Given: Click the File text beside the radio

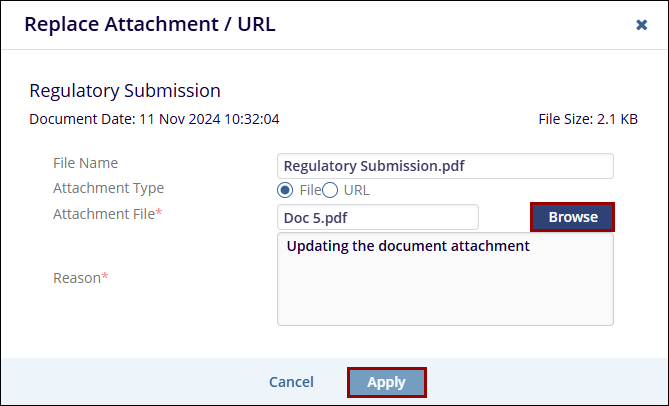Looking at the screenshot, I should point(309,190).
